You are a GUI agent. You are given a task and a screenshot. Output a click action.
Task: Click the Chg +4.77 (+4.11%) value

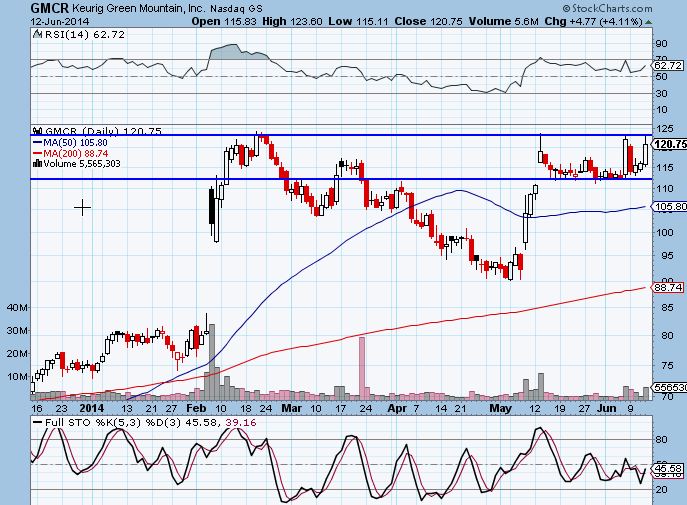(x=593, y=21)
